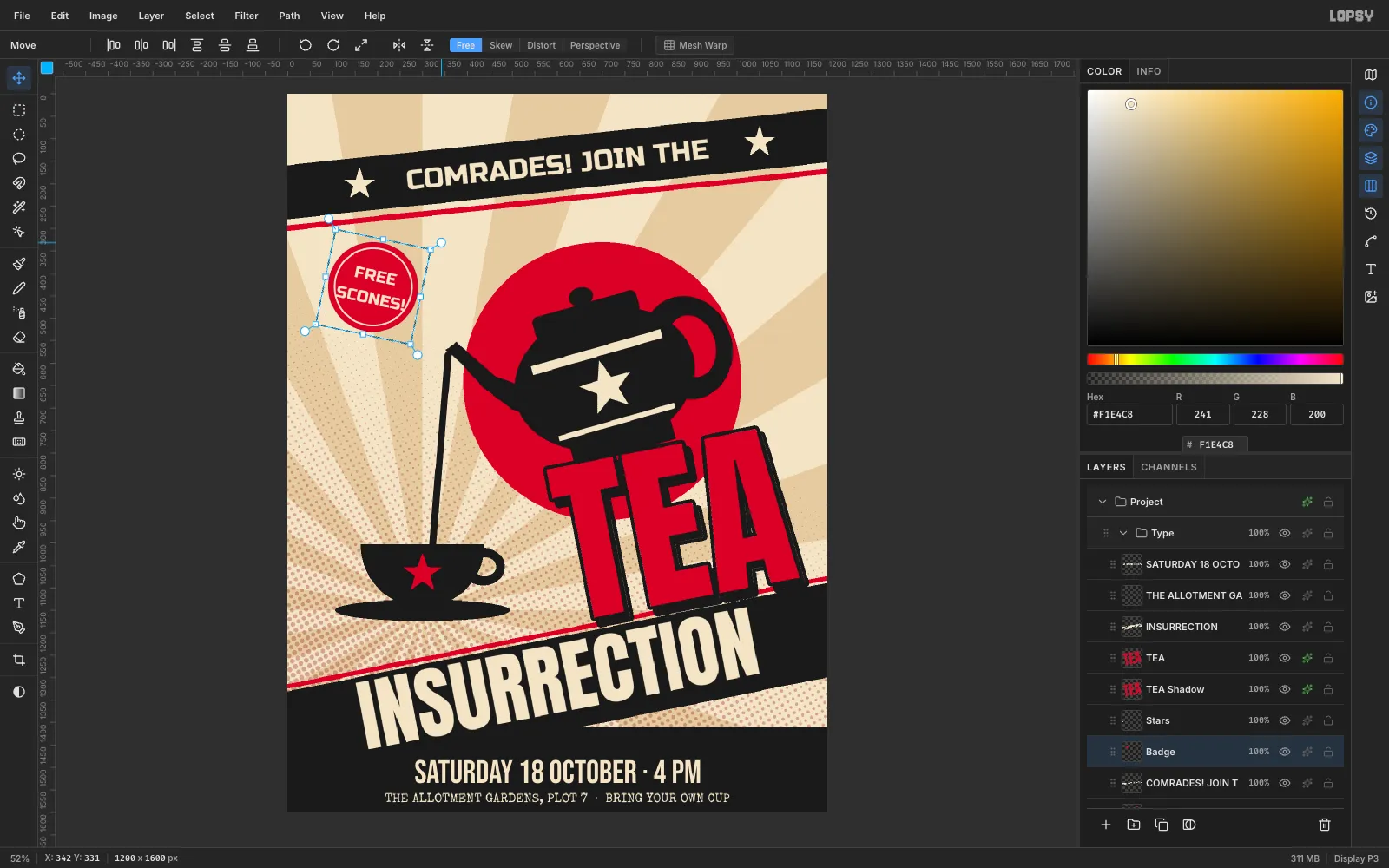The width and height of the screenshot is (1389, 868).
Task: Collapse the Type group
Action: [x=1123, y=533]
